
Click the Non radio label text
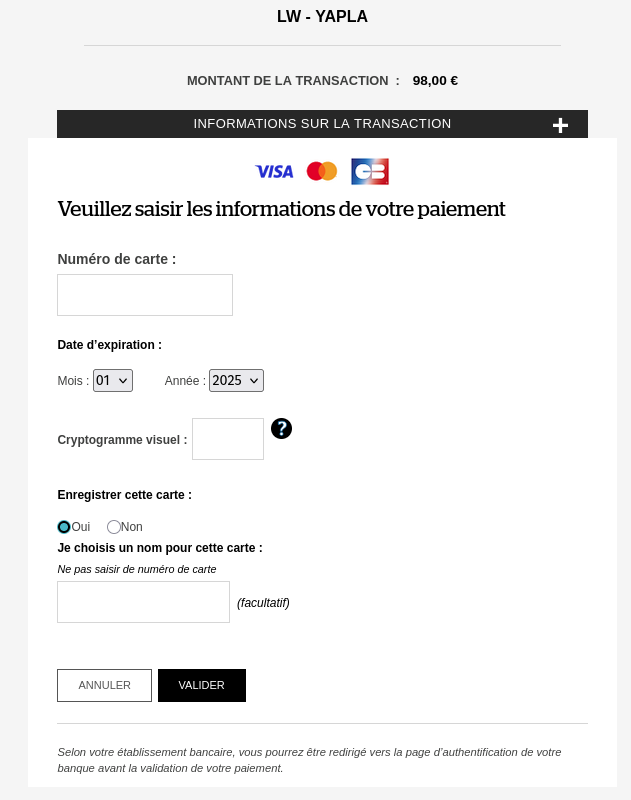click(x=132, y=527)
